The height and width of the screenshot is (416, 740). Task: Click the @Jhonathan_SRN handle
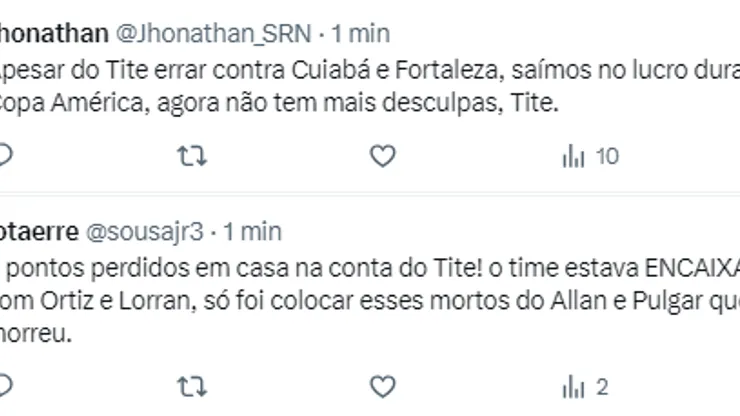(x=213, y=33)
